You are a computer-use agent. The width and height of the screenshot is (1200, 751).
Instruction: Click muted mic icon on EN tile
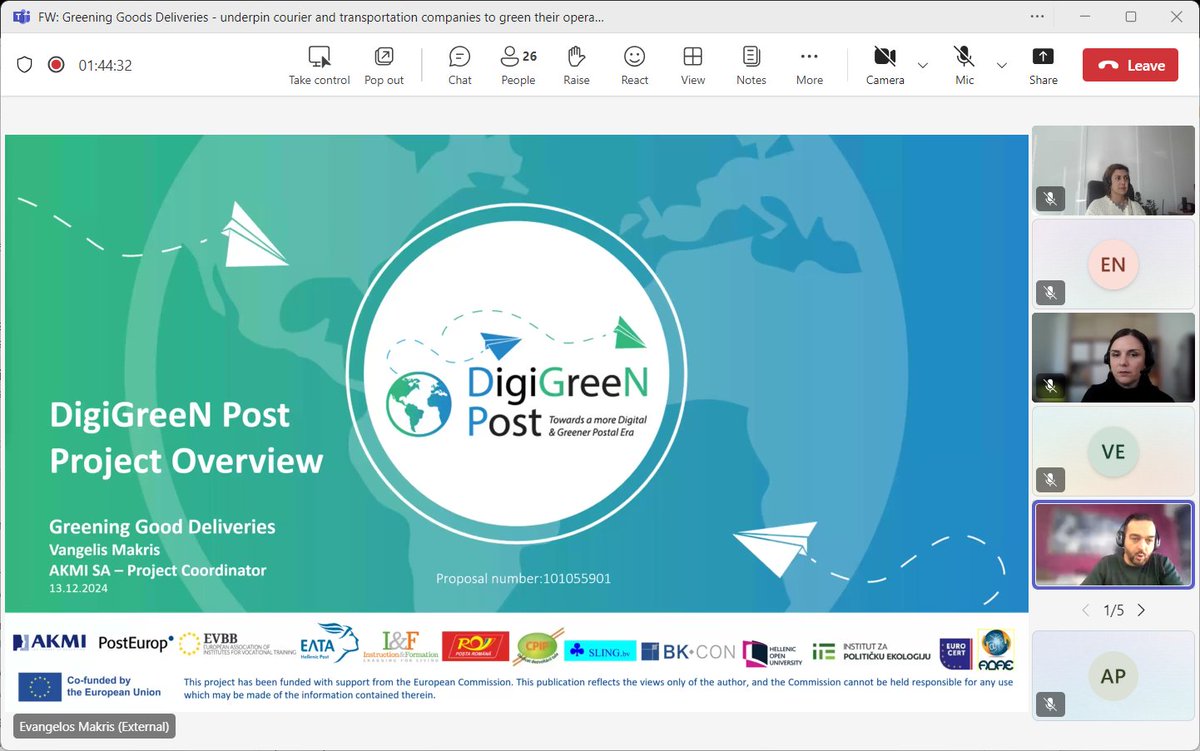[1050, 292]
